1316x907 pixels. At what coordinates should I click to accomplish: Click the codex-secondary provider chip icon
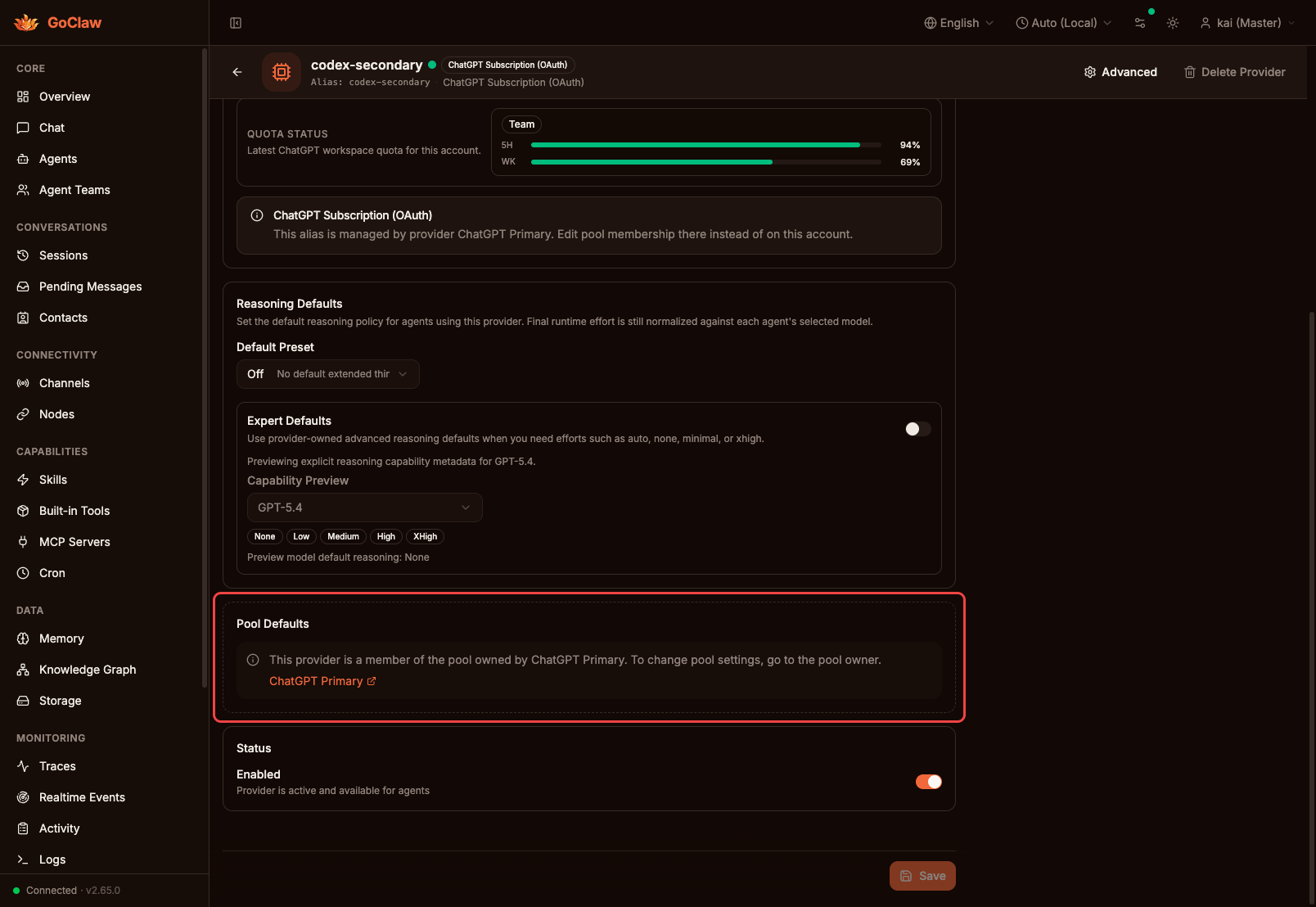(x=282, y=72)
